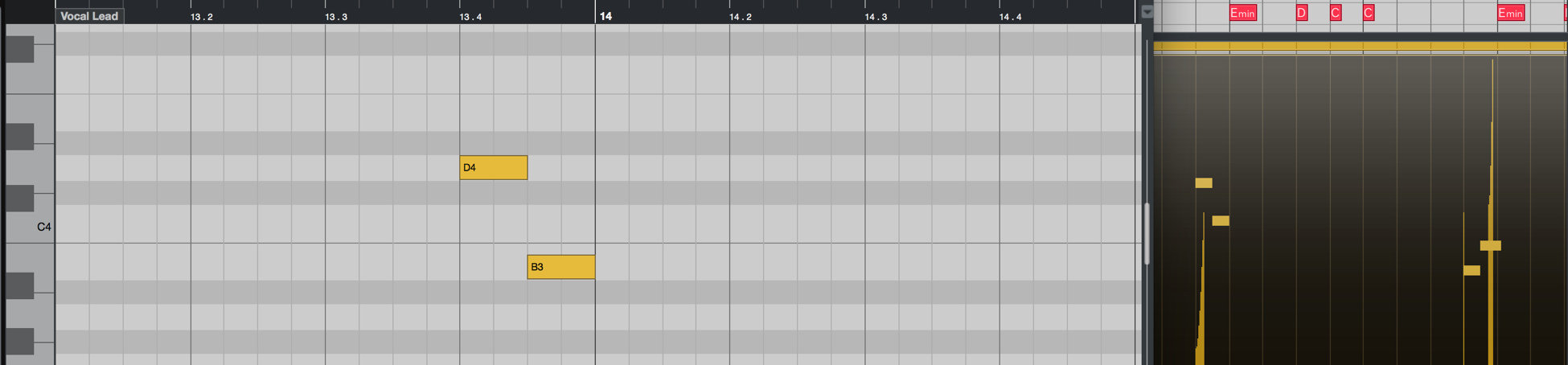
Task: Click ruler position 14.3
Action: (x=876, y=17)
